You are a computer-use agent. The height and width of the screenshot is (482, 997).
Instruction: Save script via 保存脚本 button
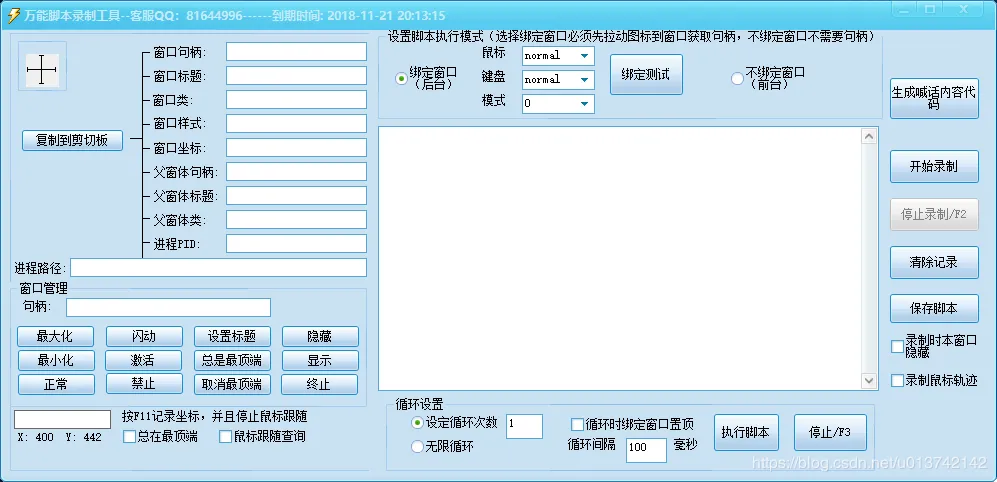pos(934,308)
